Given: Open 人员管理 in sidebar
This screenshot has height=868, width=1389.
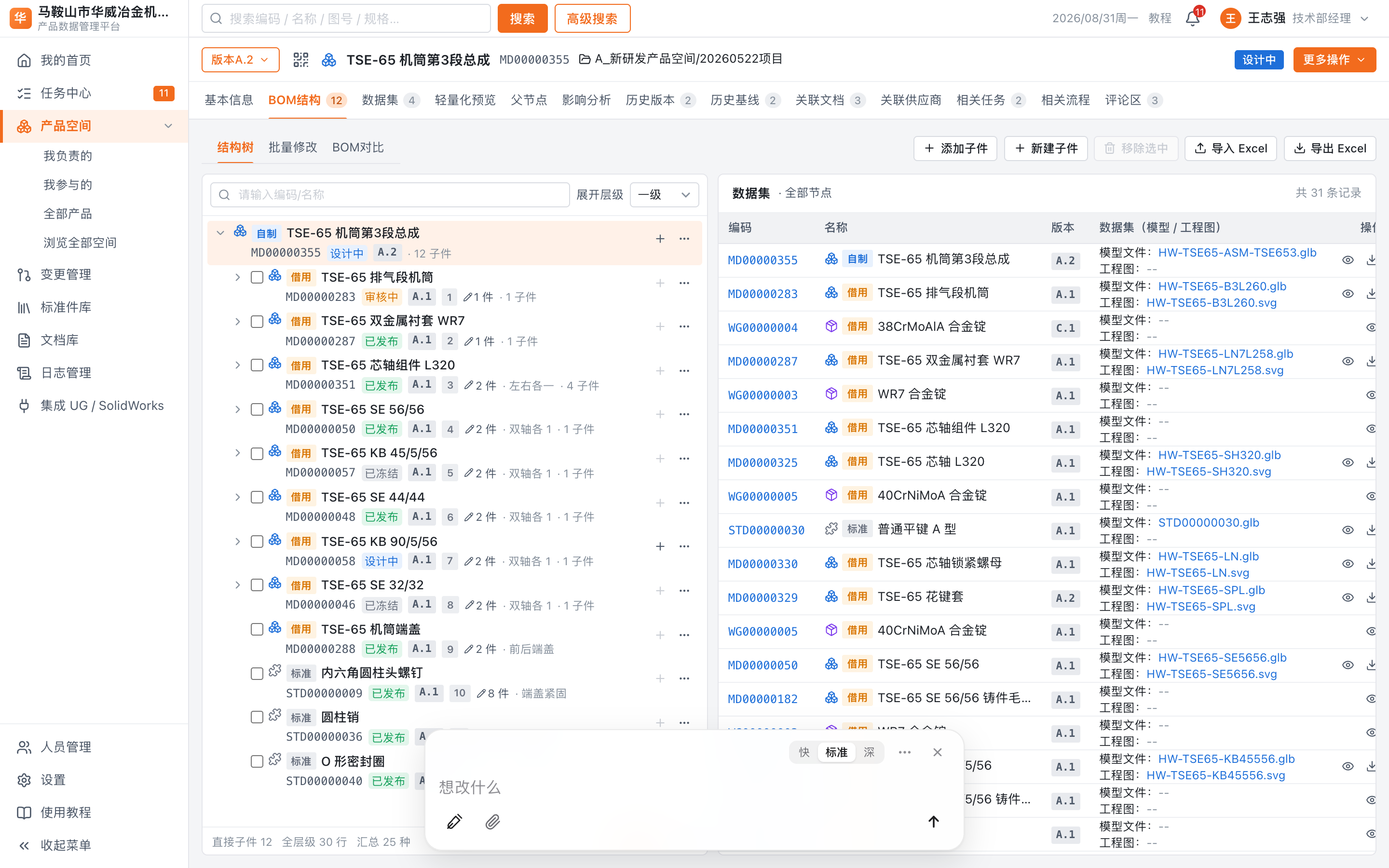Looking at the screenshot, I should [94, 747].
